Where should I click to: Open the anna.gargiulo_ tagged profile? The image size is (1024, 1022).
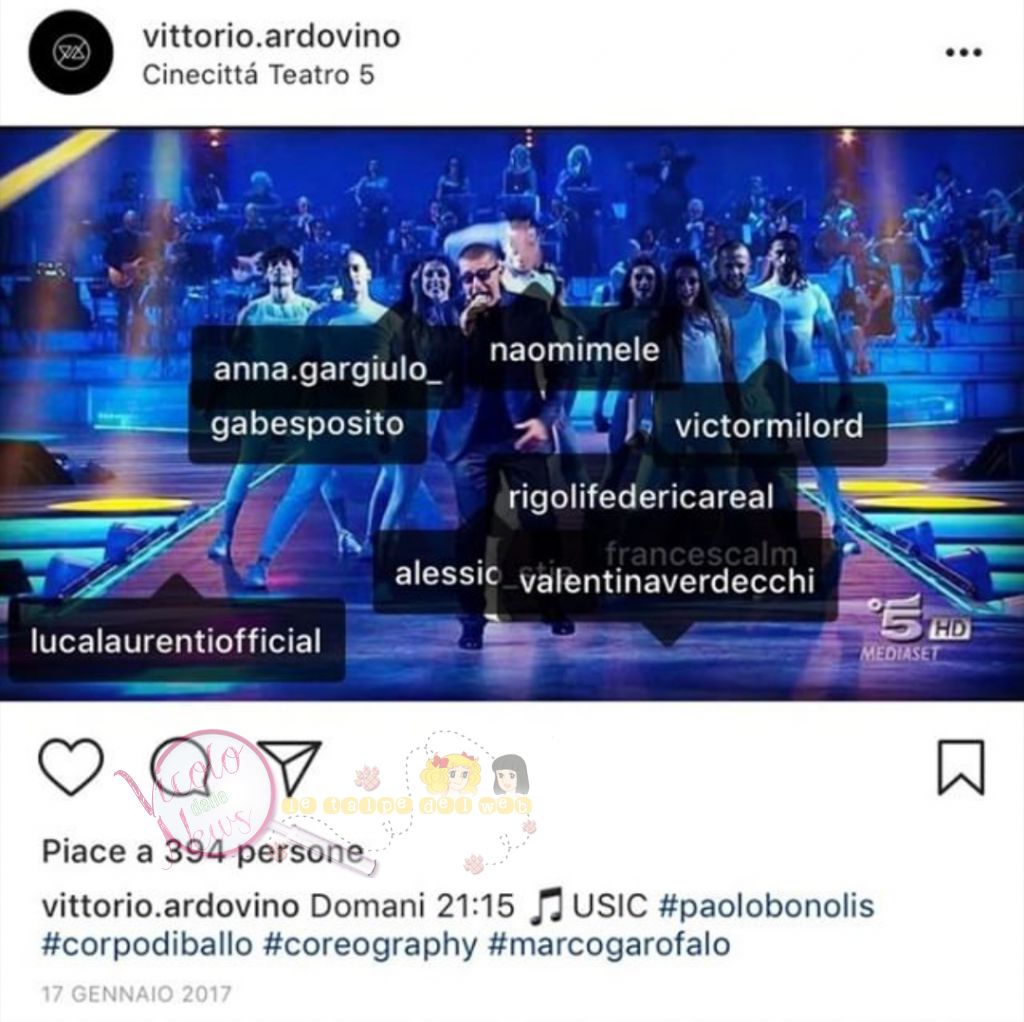328,369
